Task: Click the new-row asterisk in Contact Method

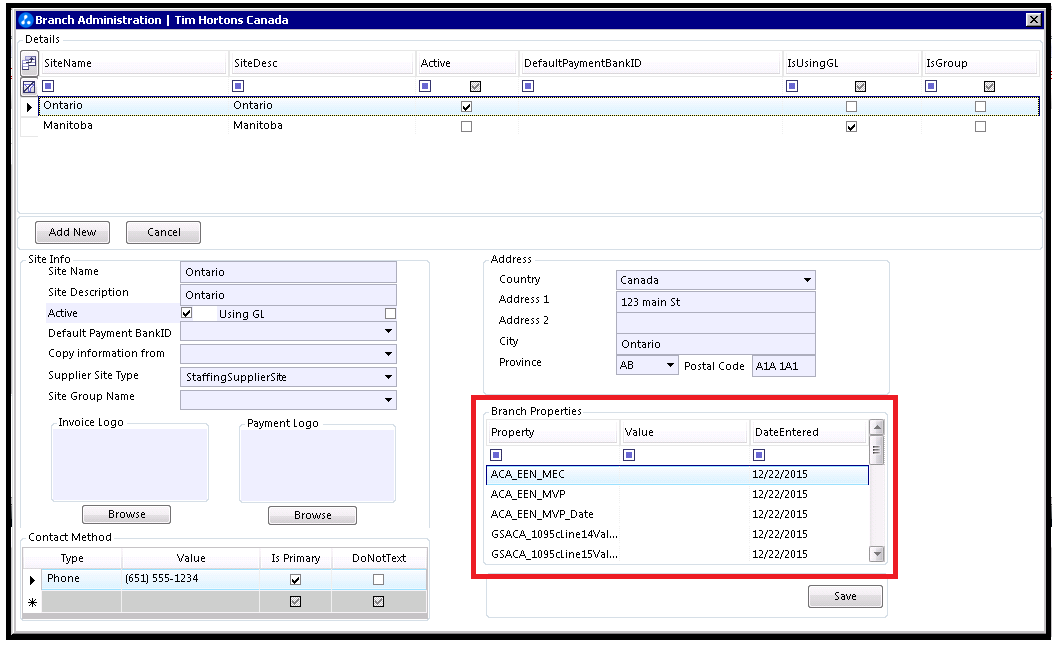Action: [32, 602]
